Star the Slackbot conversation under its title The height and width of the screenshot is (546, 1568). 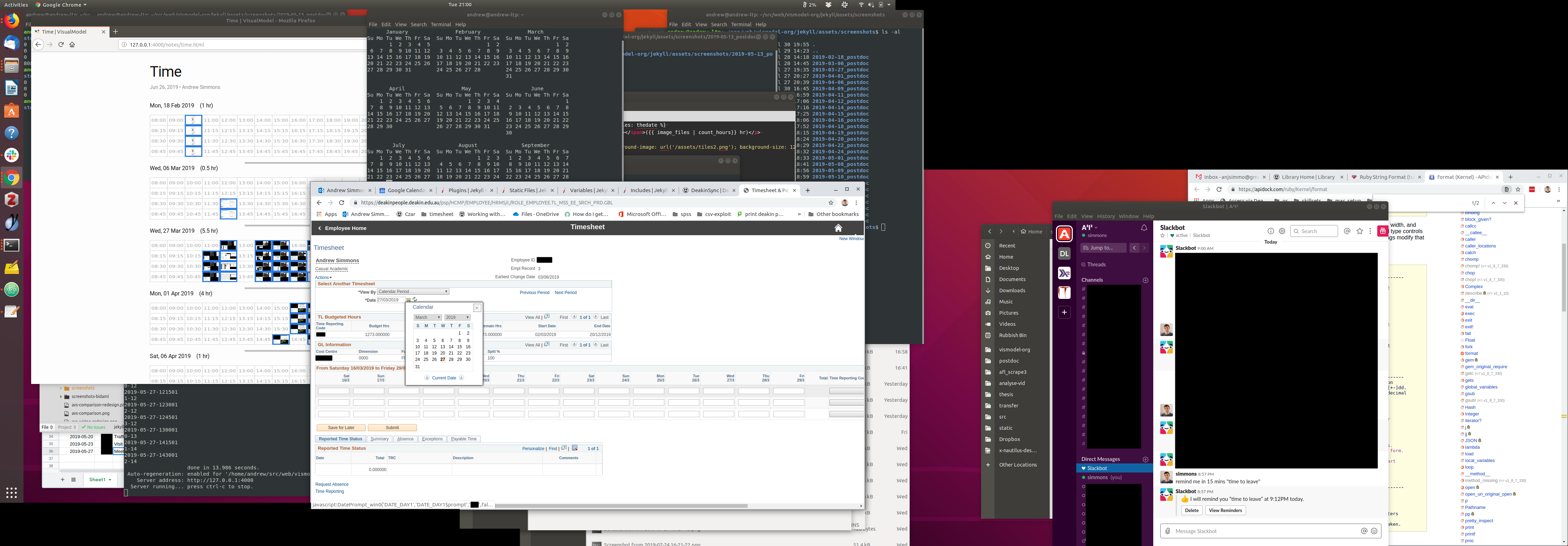point(1163,236)
